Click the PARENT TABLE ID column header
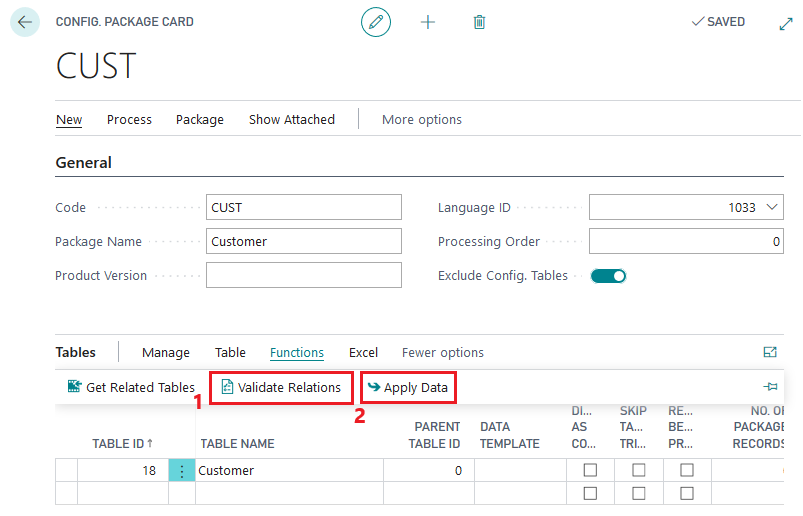 [434, 435]
